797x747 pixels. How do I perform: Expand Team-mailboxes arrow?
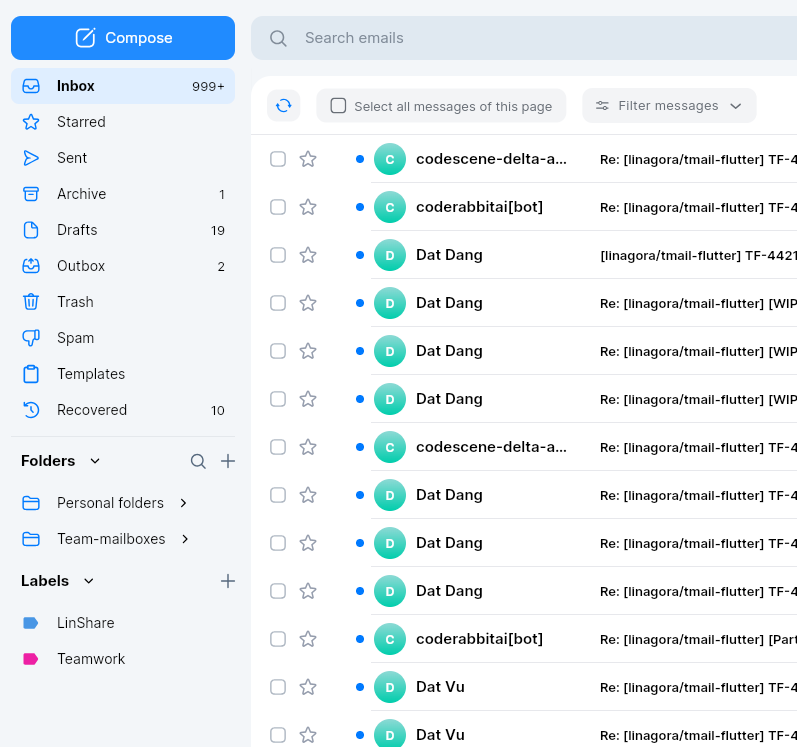[x=185, y=539]
